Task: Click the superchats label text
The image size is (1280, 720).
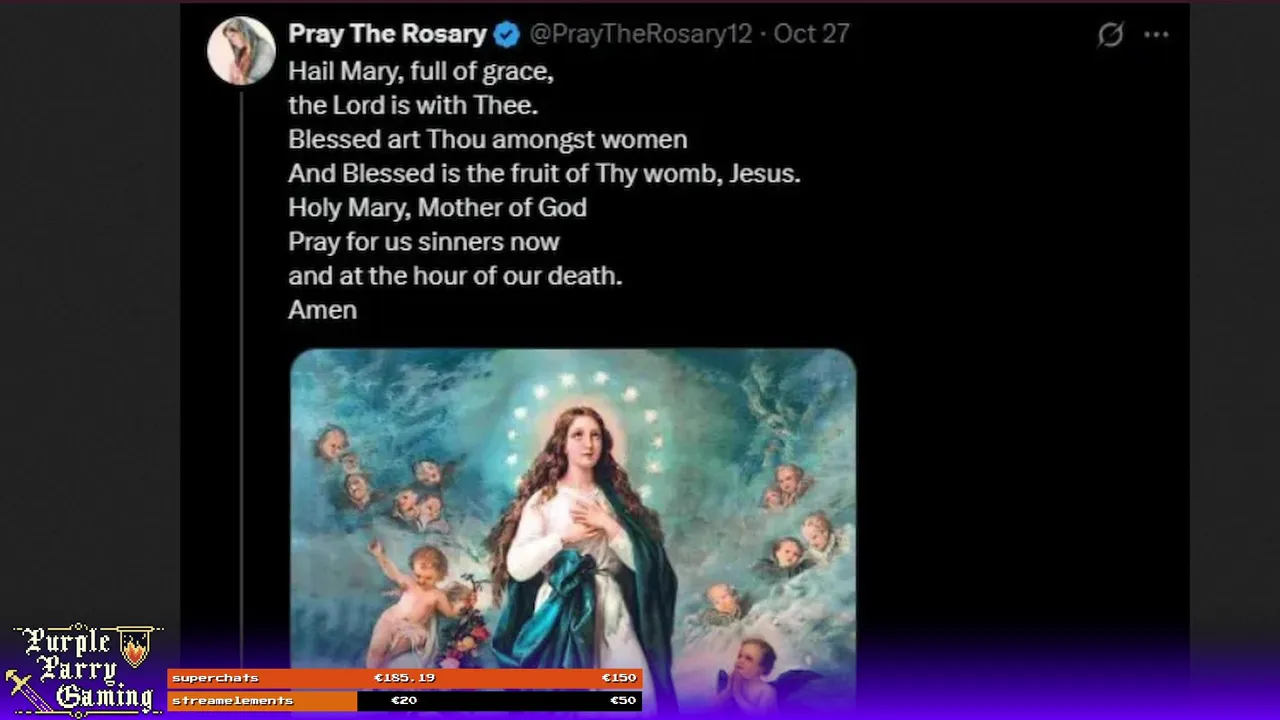Action: pos(215,678)
